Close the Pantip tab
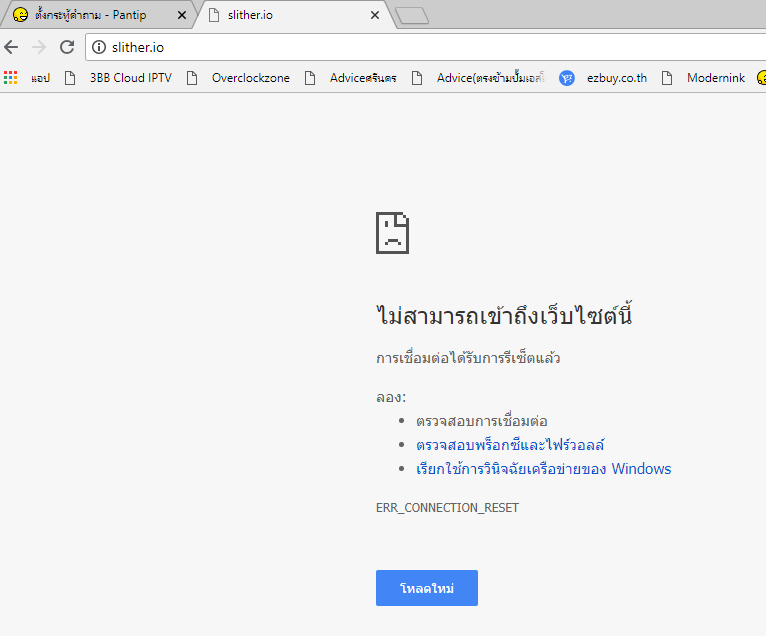The width and height of the screenshot is (766, 636). 182,15
